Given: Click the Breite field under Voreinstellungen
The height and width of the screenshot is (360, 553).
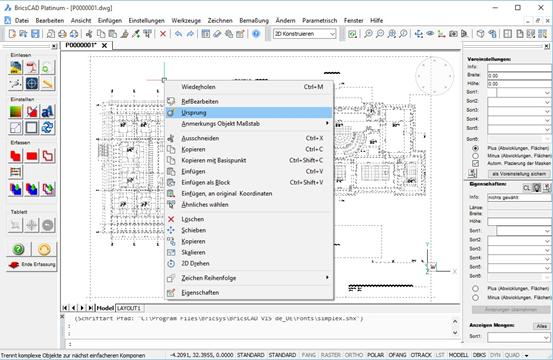Looking at the screenshot, I should click(519, 75).
